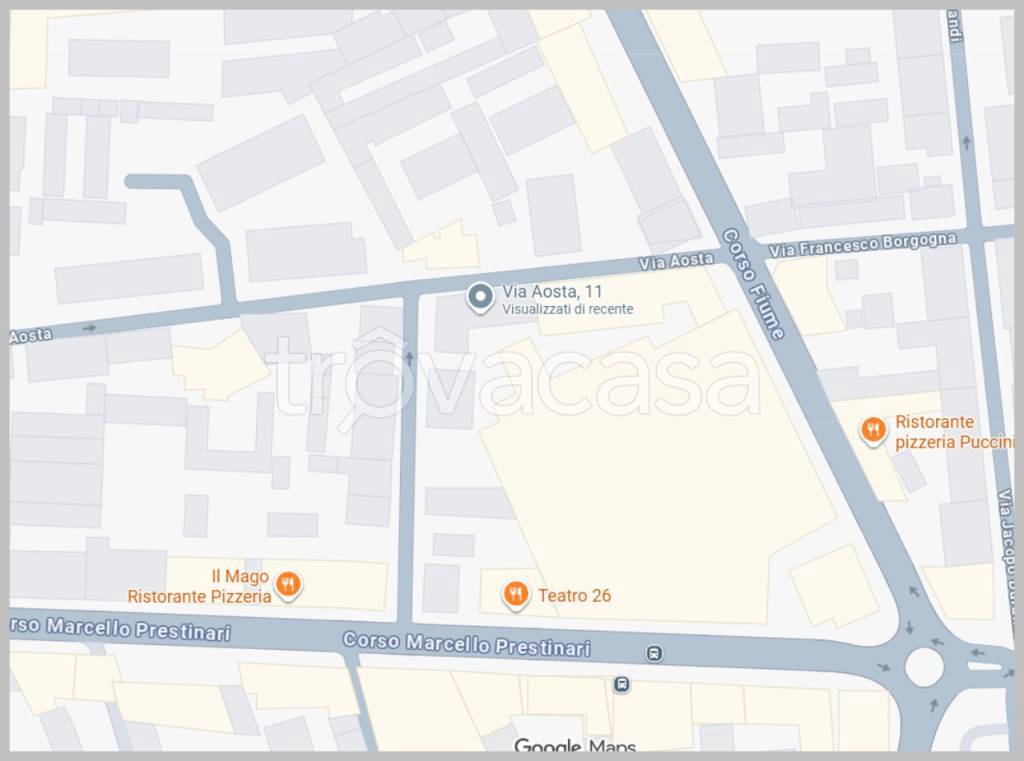Open the Teatro 26 text label
This screenshot has height=761, width=1024.
click(575, 596)
